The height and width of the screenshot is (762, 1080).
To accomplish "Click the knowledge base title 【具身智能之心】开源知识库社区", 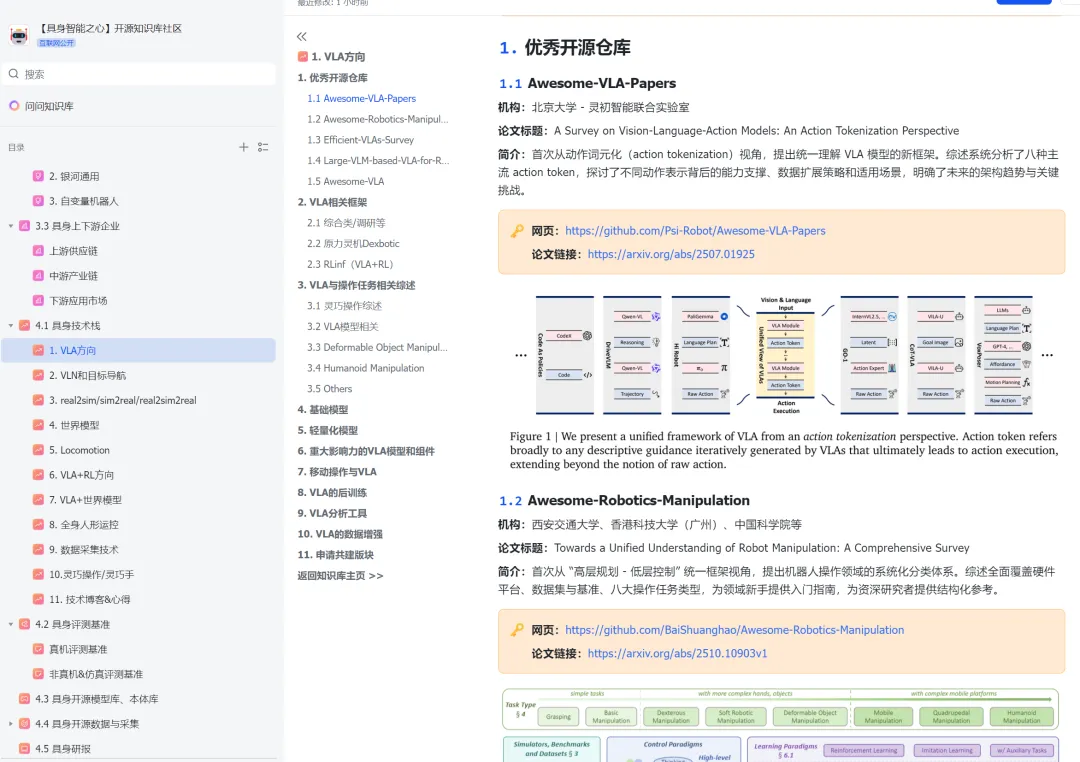I will click(x=109, y=28).
